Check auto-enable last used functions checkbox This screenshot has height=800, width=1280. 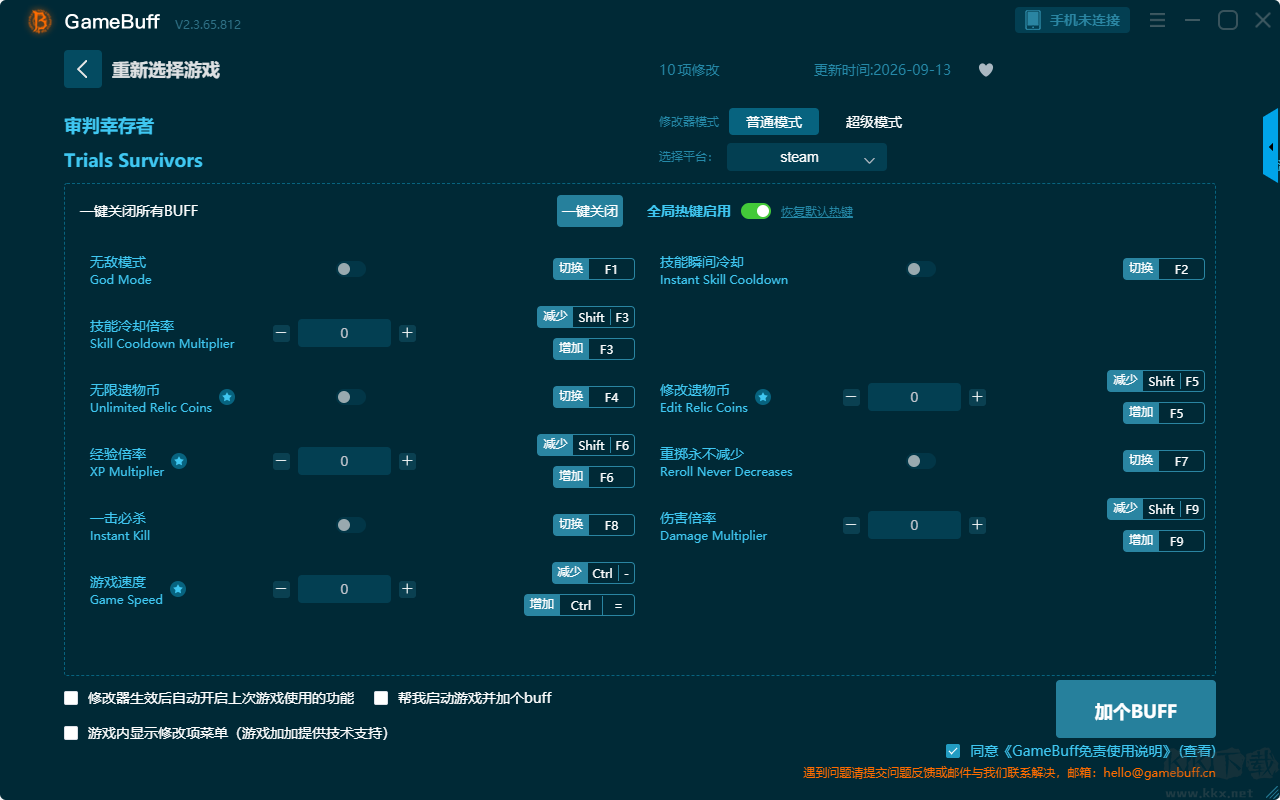pyautogui.click(x=71, y=698)
